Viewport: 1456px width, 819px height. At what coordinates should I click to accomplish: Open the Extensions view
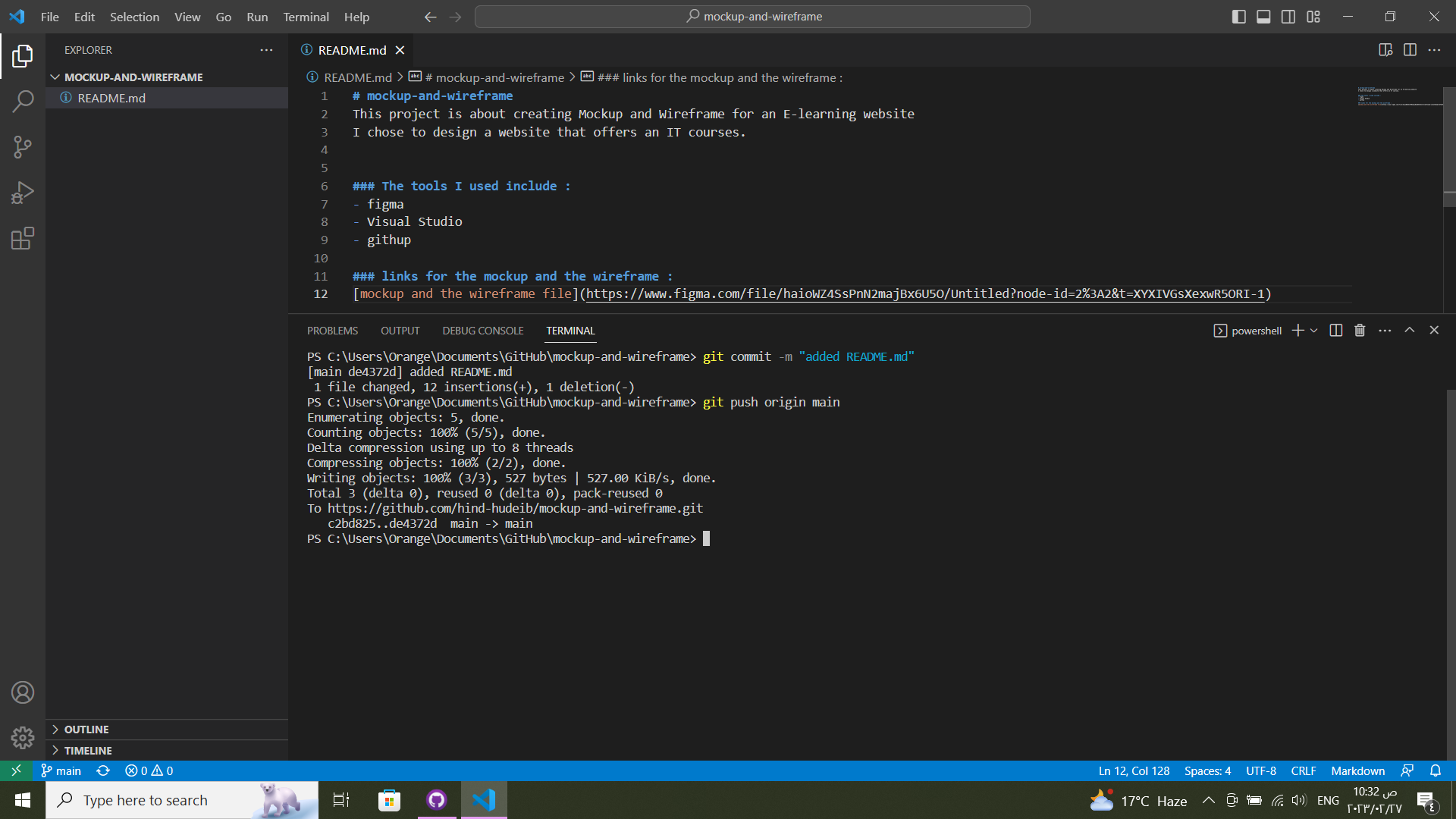23,238
